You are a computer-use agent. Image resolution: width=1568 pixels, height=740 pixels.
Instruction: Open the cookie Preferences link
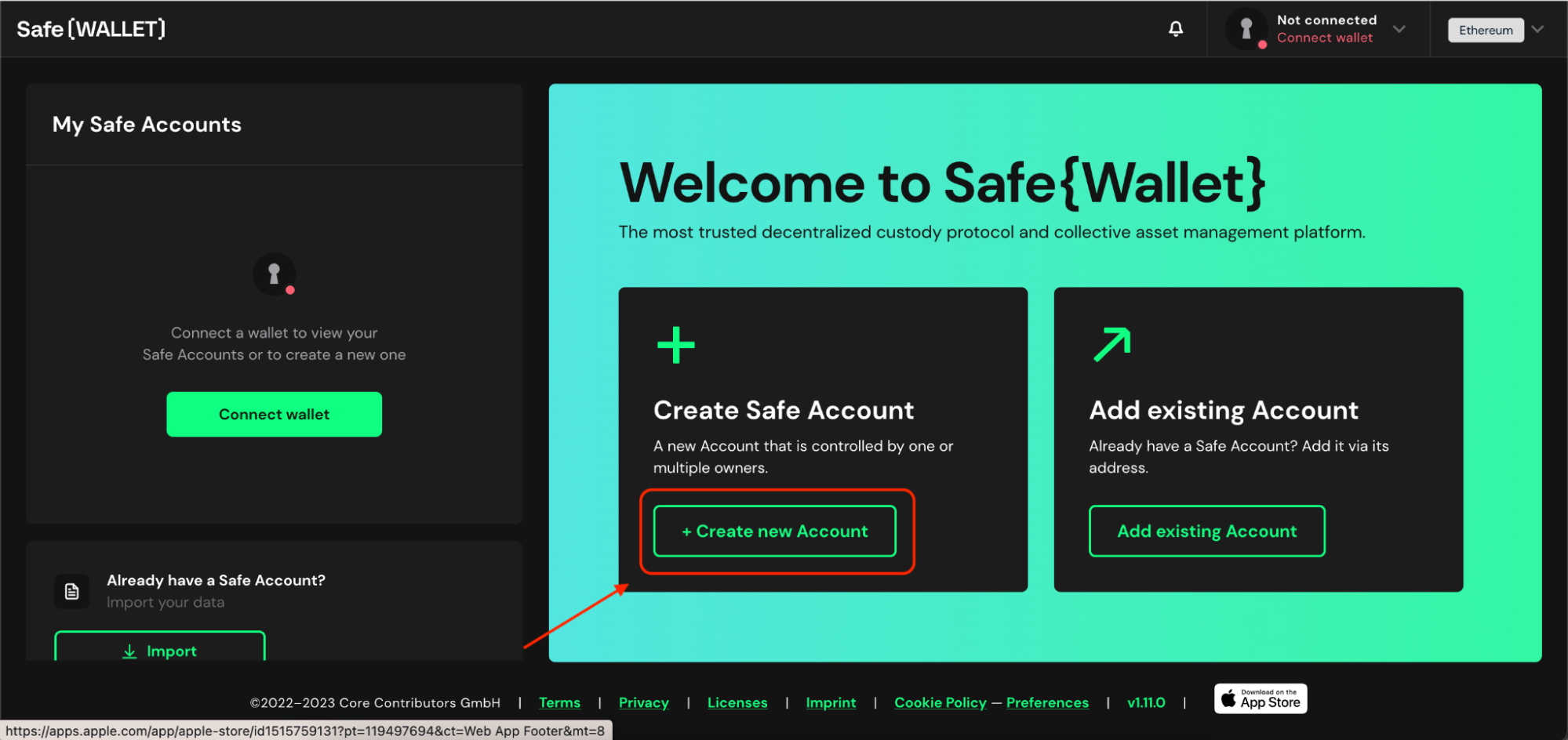[x=1047, y=702]
